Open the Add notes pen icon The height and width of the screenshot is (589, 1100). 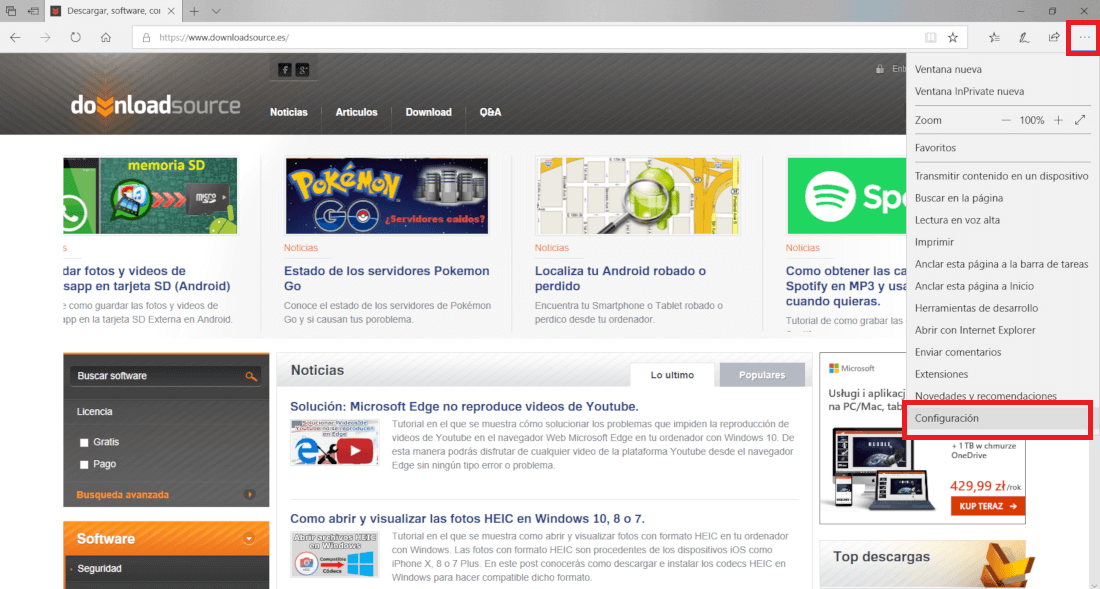point(1024,38)
